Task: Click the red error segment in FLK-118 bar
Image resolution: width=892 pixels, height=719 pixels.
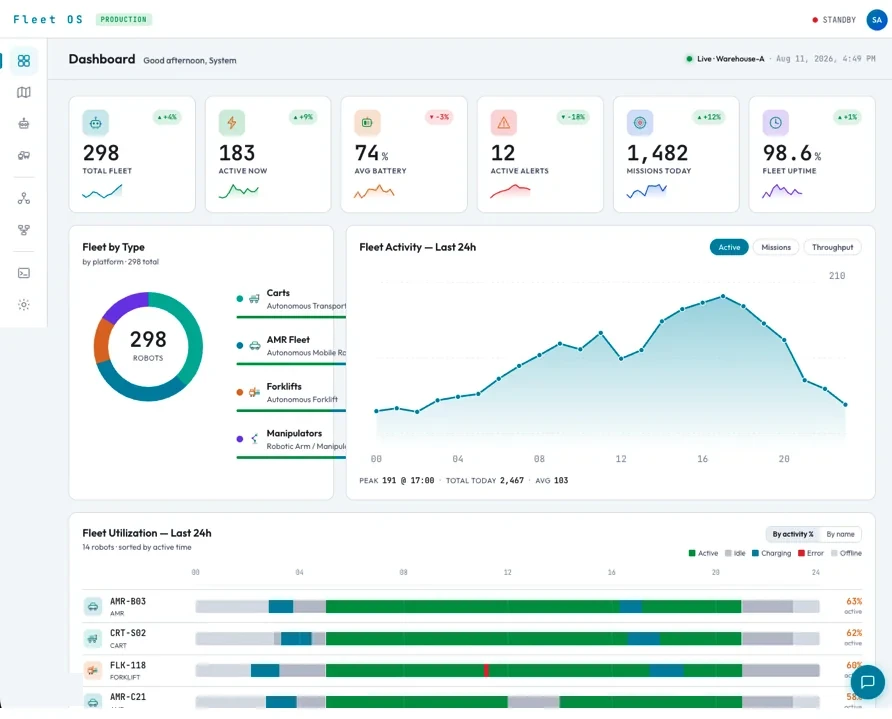Action: click(486, 671)
